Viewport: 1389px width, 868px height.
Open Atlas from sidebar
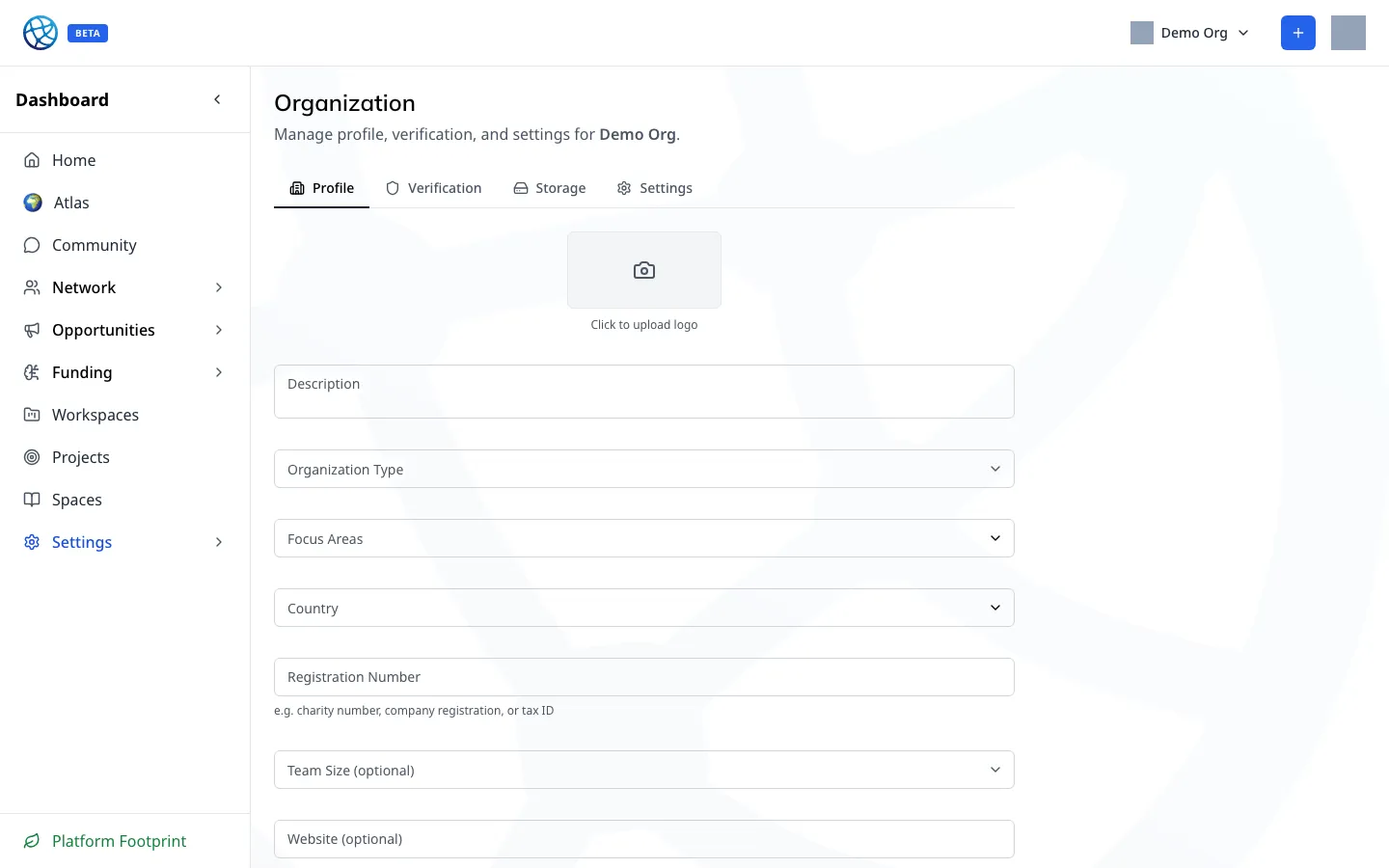(124, 203)
